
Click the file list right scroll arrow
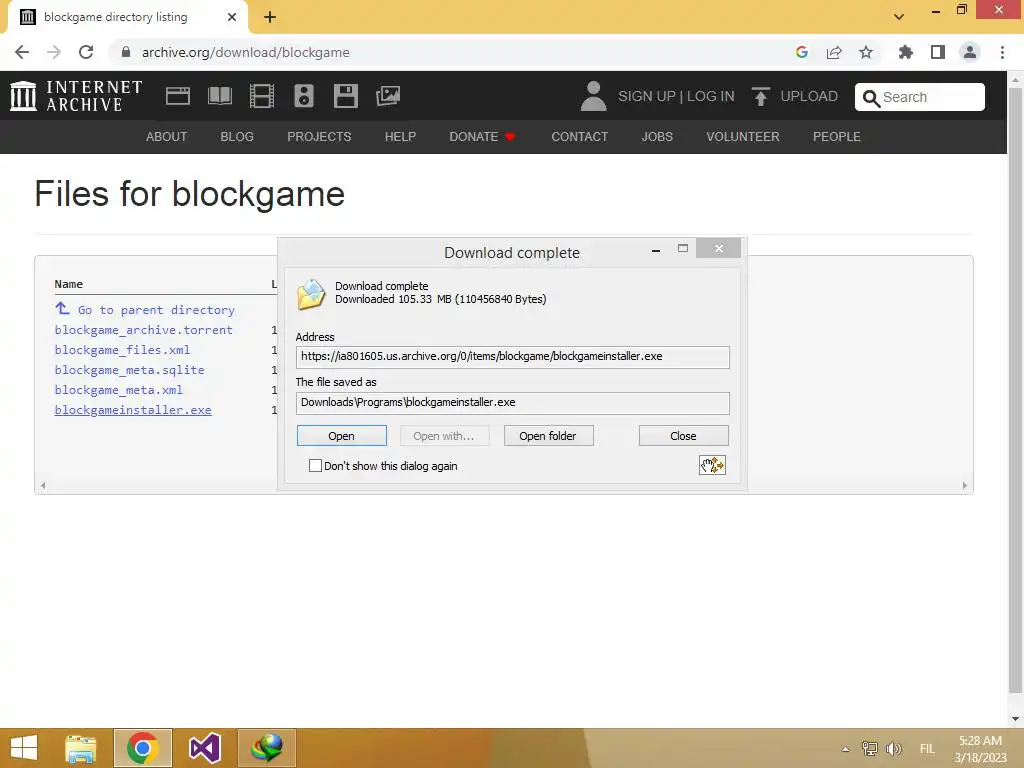(965, 485)
